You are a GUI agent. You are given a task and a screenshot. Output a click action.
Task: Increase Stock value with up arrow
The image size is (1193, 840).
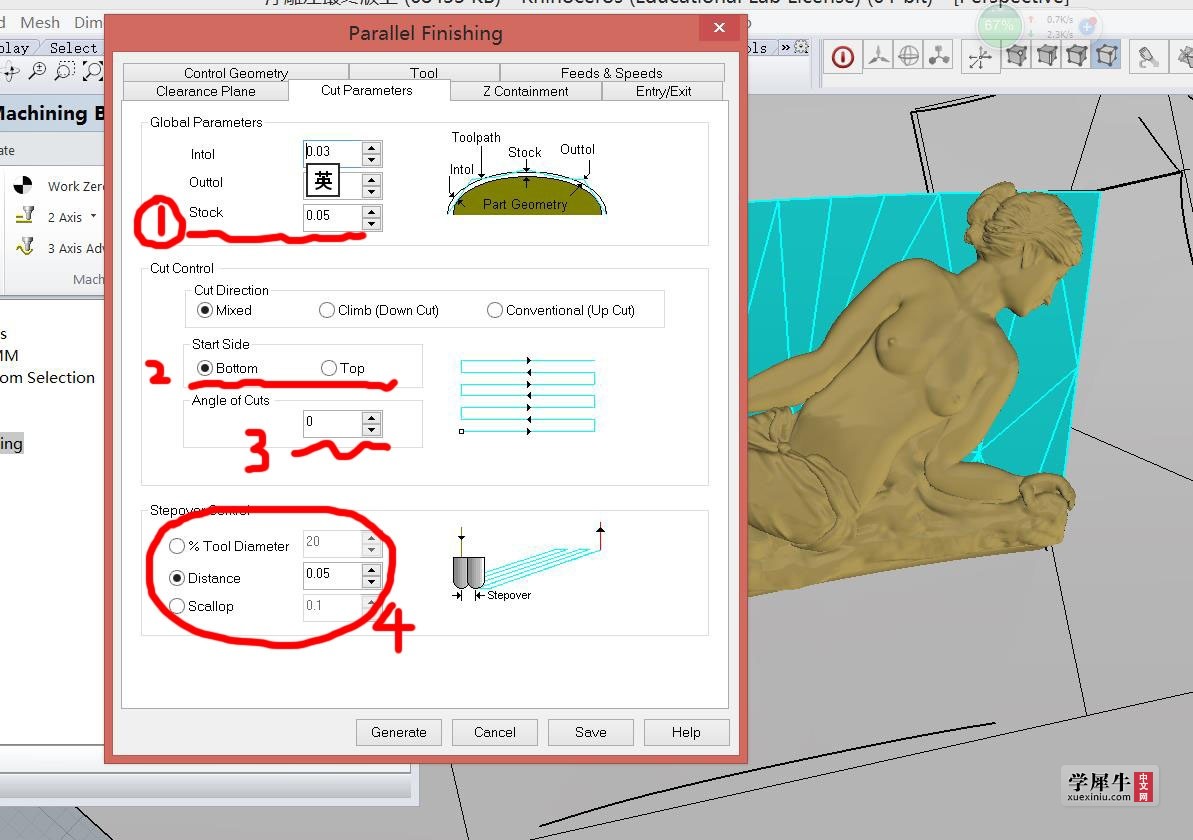[x=371, y=211]
